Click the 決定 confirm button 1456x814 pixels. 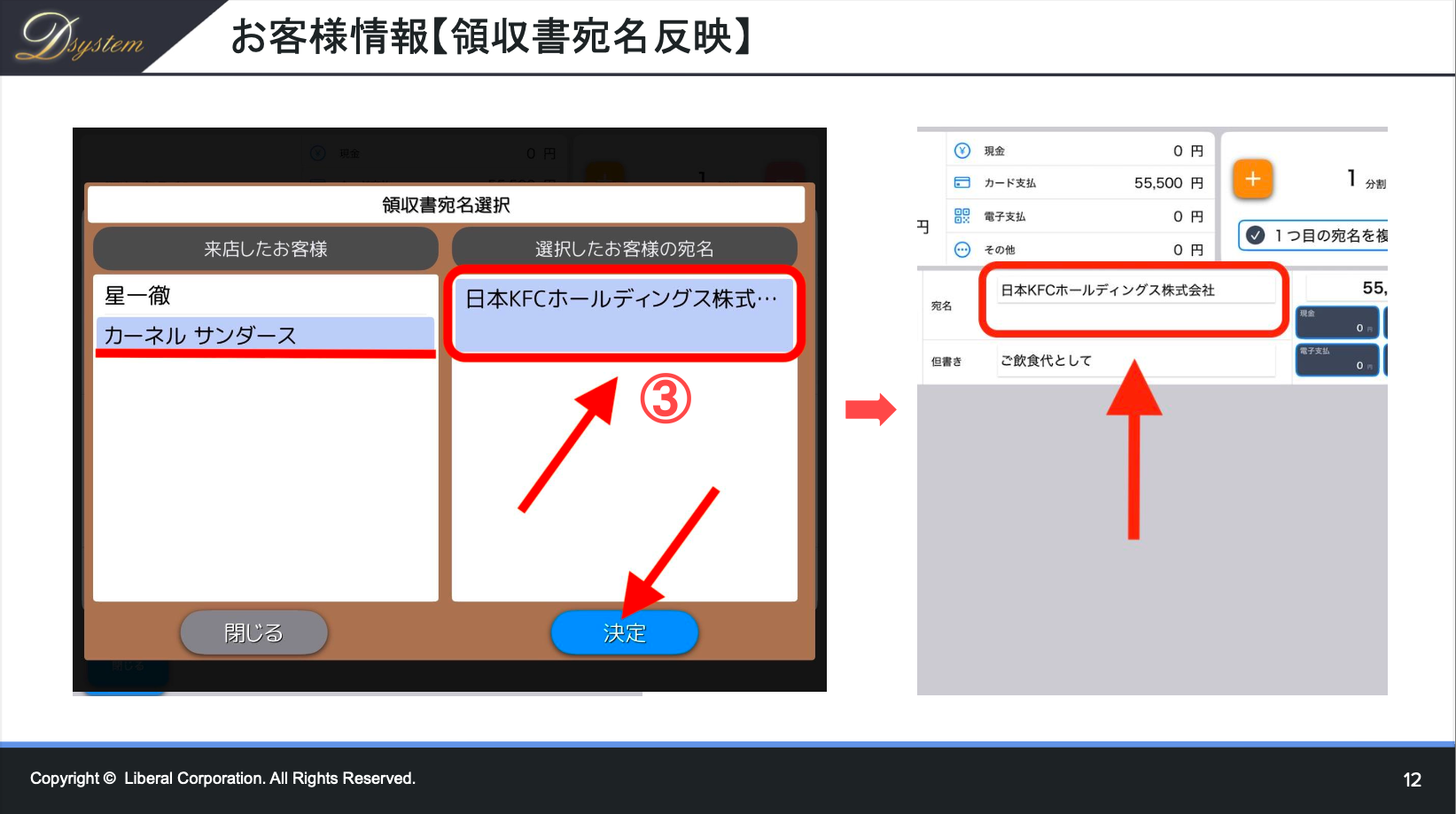click(625, 632)
